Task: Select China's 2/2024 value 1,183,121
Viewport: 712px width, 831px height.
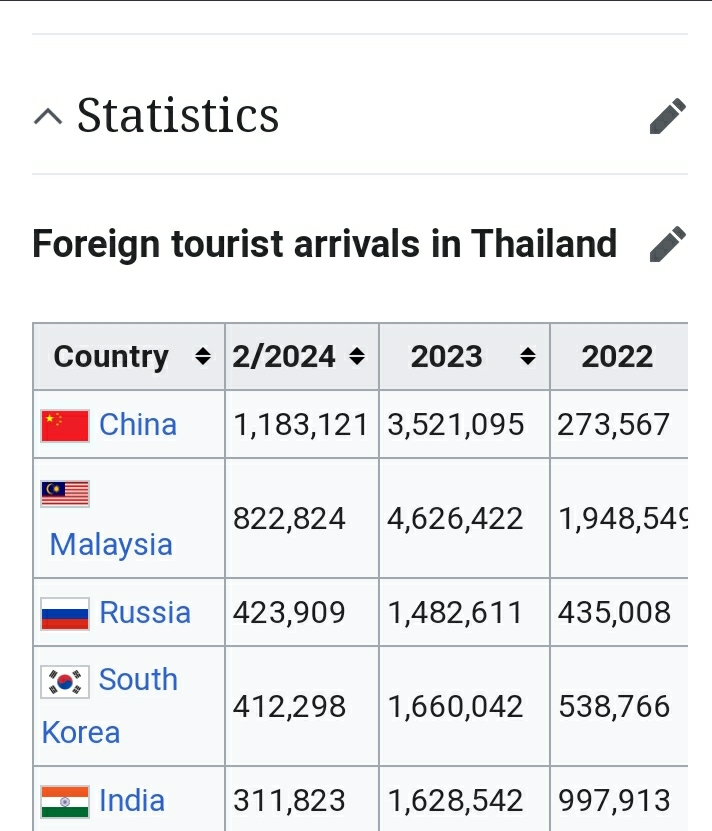Action: pos(301,424)
